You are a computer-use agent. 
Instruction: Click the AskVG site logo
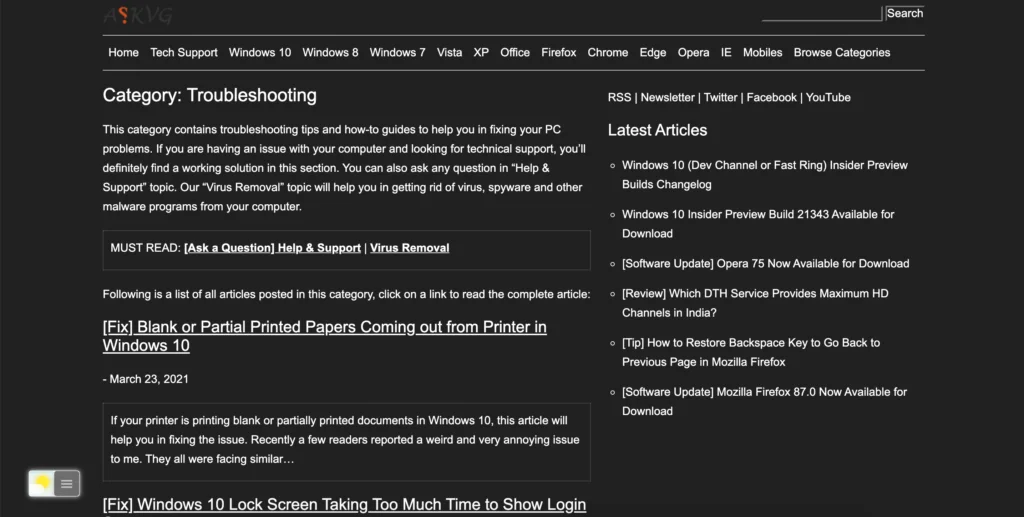point(138,15)
